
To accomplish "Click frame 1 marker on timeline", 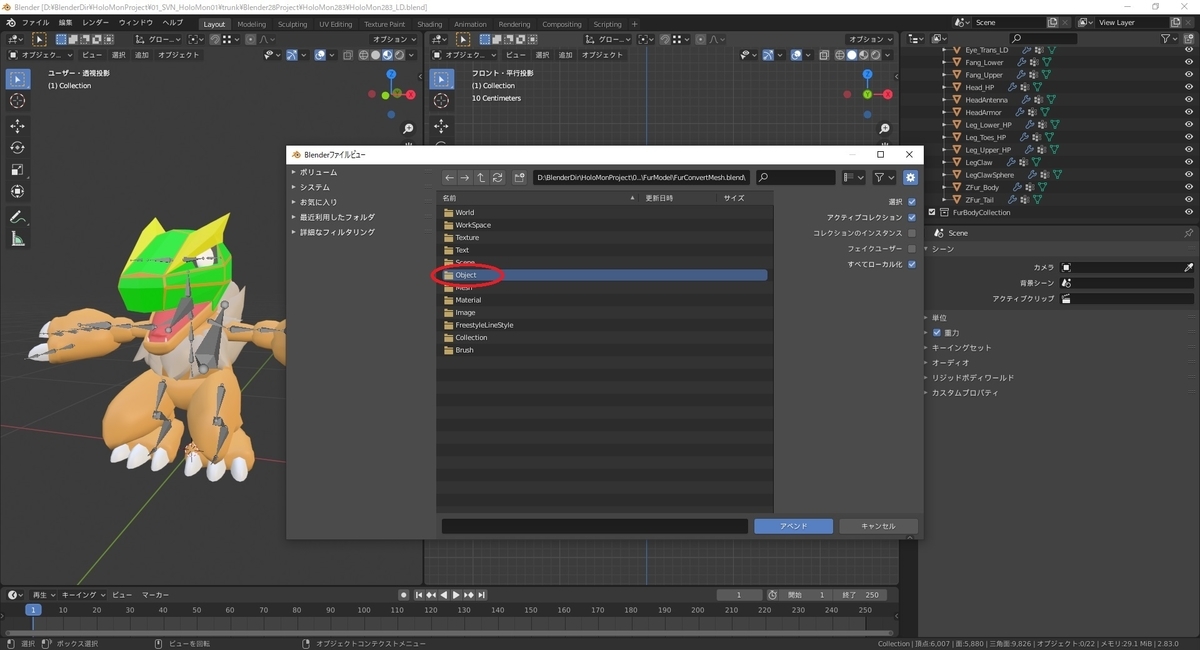I will coord(33,610).
